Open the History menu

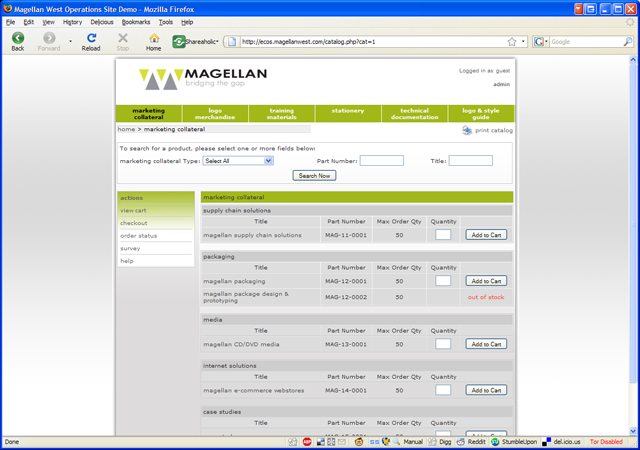tap(72, 22)
